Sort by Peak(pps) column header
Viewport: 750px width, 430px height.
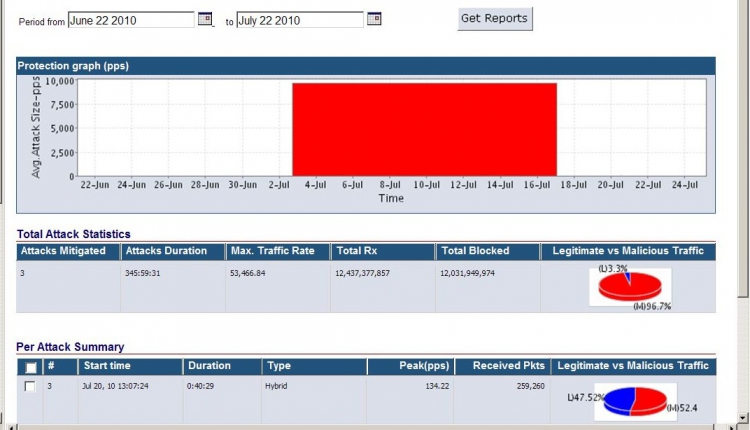pyautogui.click(x=411, y=366)
